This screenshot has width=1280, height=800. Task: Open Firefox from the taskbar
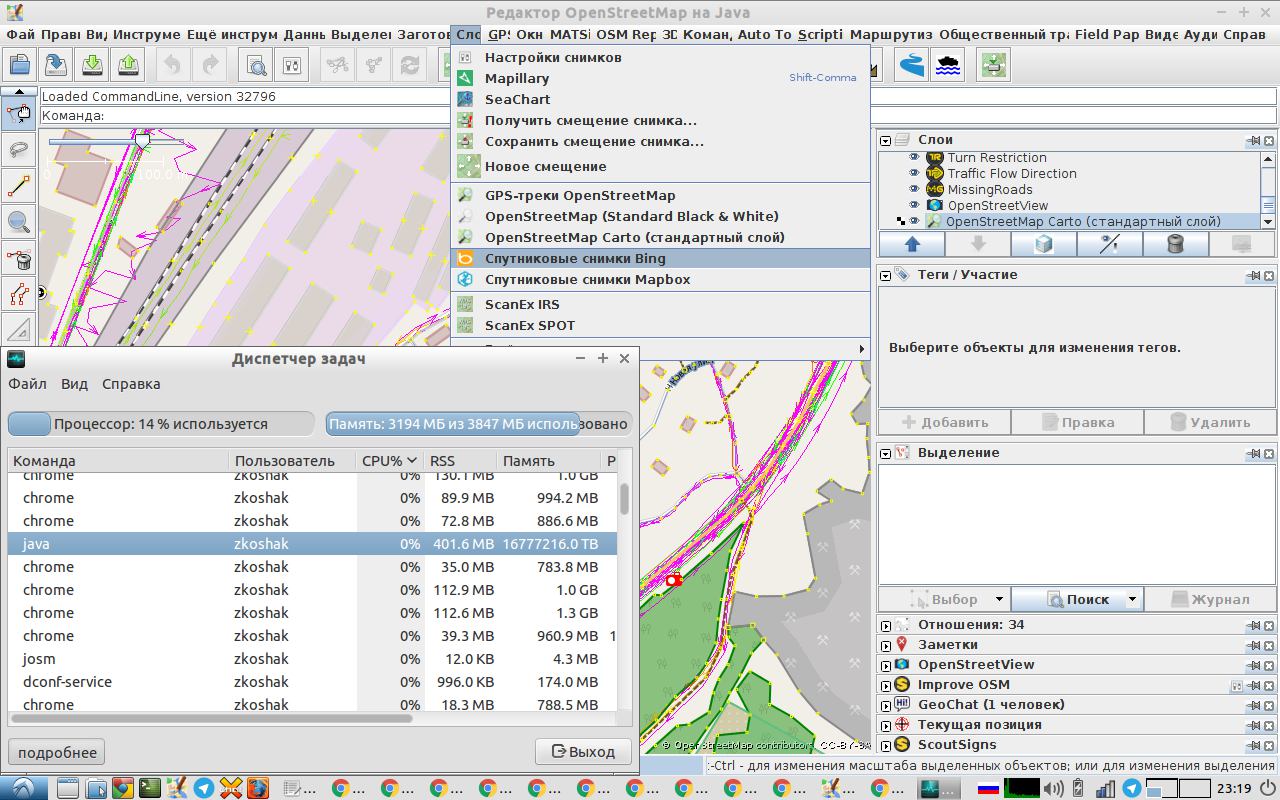tap(257, 788)
